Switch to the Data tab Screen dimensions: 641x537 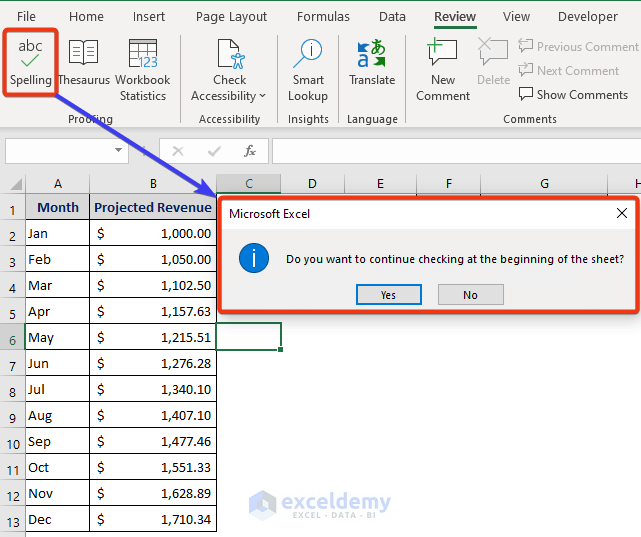click(x=392, y=16)
